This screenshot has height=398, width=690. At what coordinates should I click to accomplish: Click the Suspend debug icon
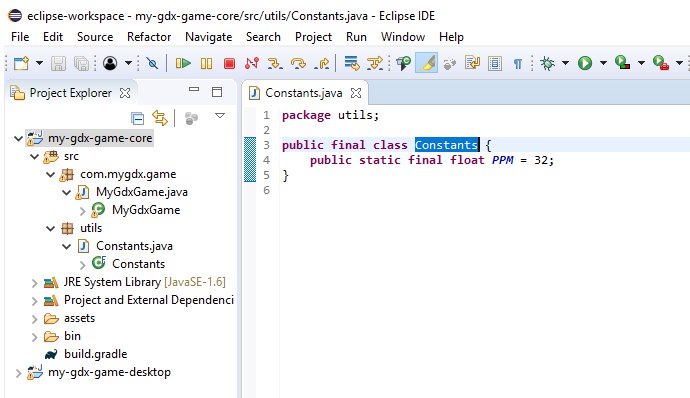[206, 63]
